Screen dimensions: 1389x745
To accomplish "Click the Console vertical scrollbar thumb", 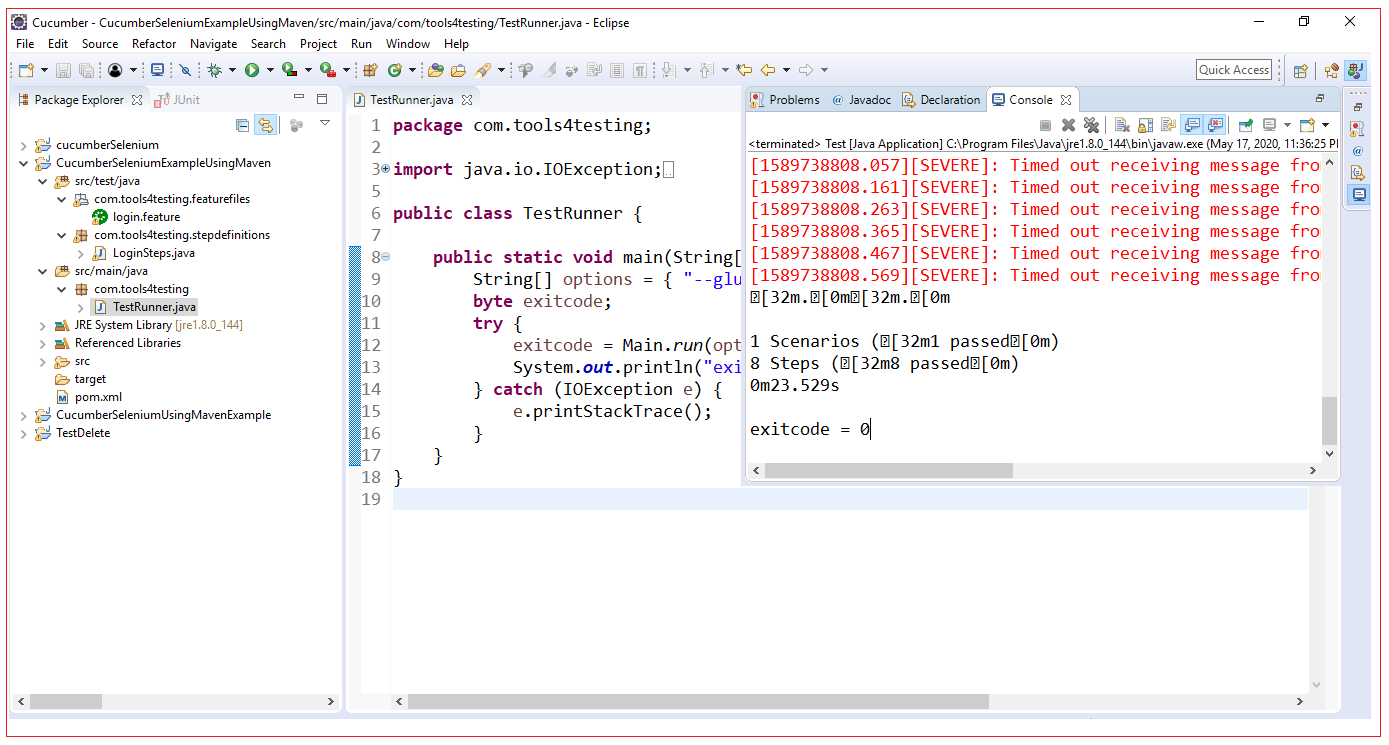I will [1329, 420].
